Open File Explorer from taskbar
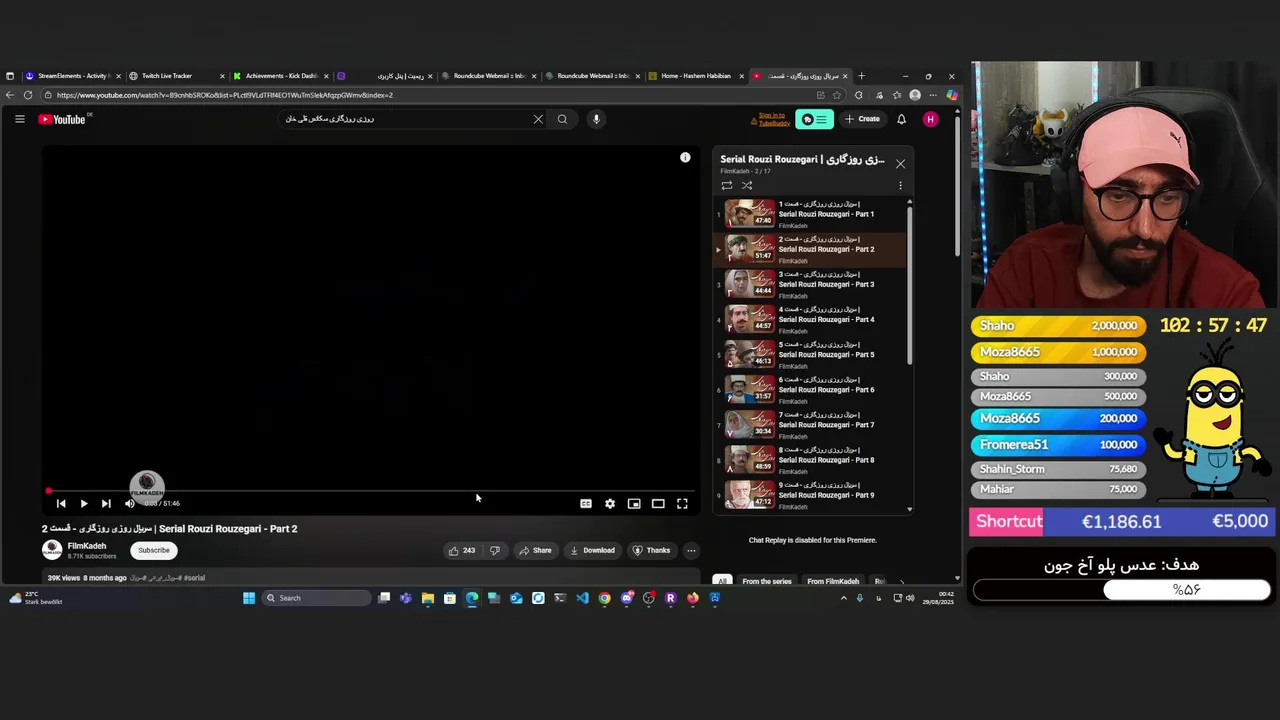 click(x=428, y=598)
